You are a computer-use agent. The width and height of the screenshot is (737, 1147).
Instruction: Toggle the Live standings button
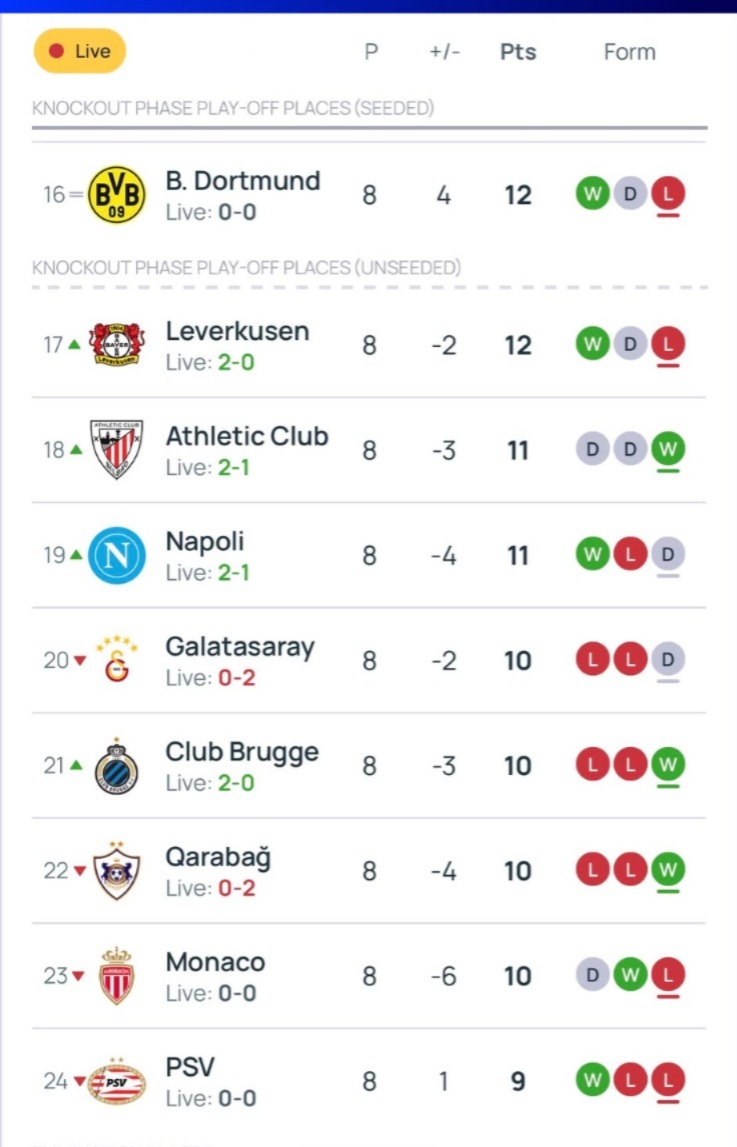click(x=80, y=51)
